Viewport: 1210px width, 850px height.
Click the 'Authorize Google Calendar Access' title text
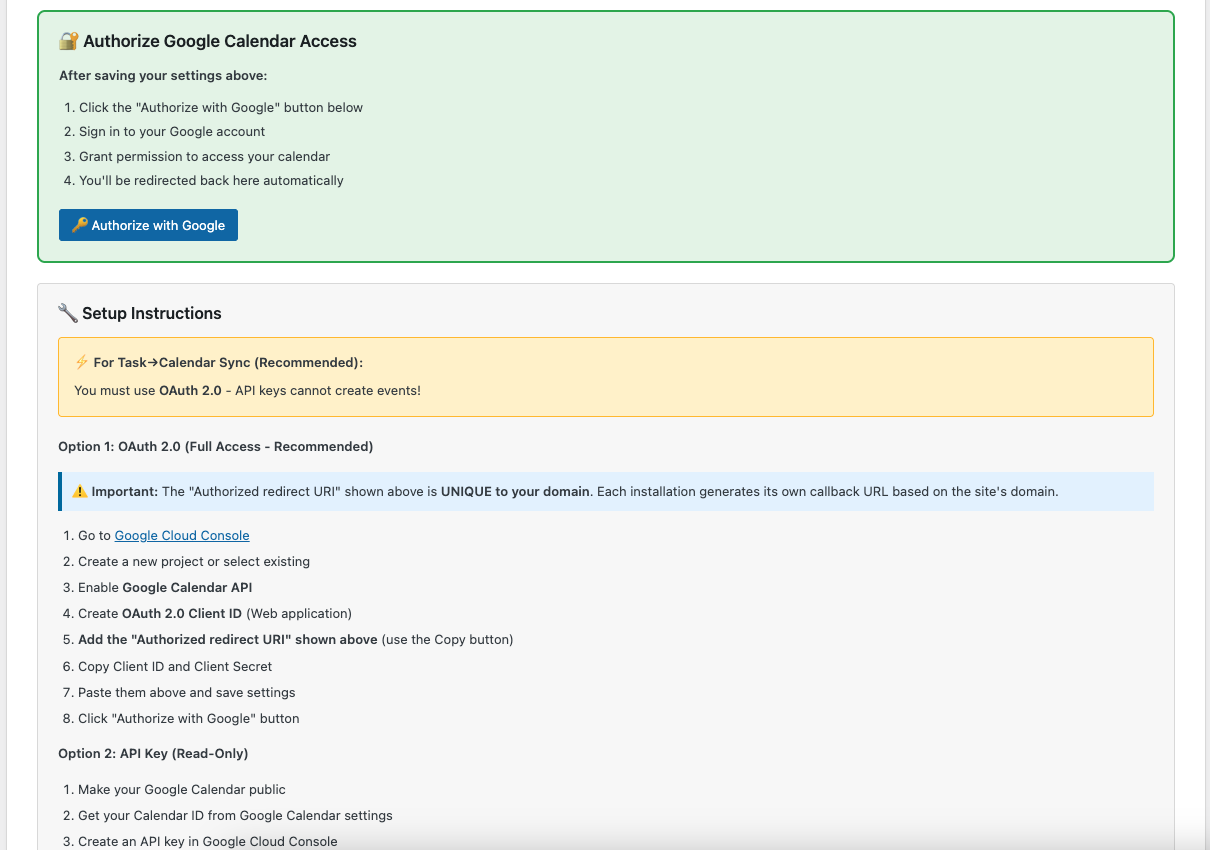tap(221, 41)
